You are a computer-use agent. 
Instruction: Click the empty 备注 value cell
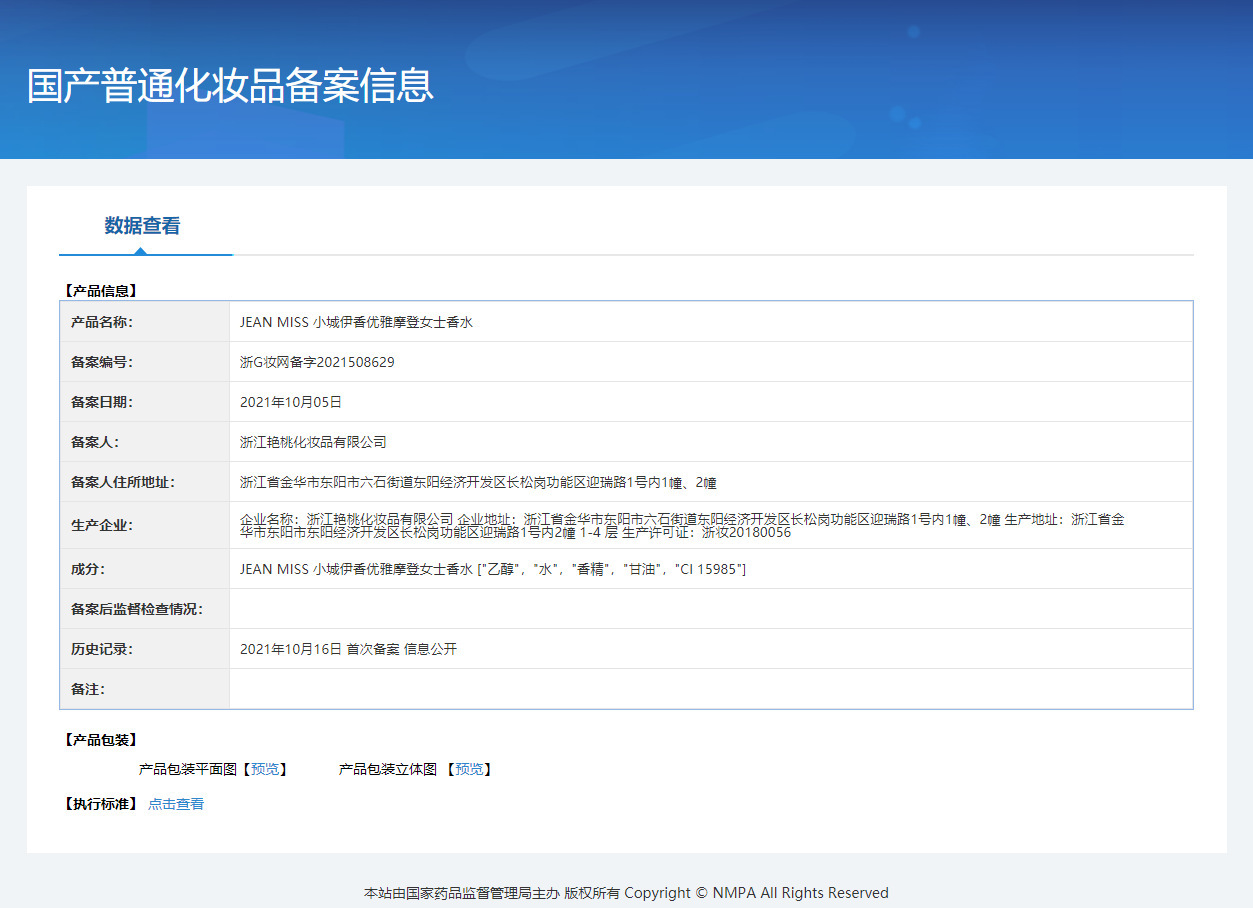click(x=710, y=689)
